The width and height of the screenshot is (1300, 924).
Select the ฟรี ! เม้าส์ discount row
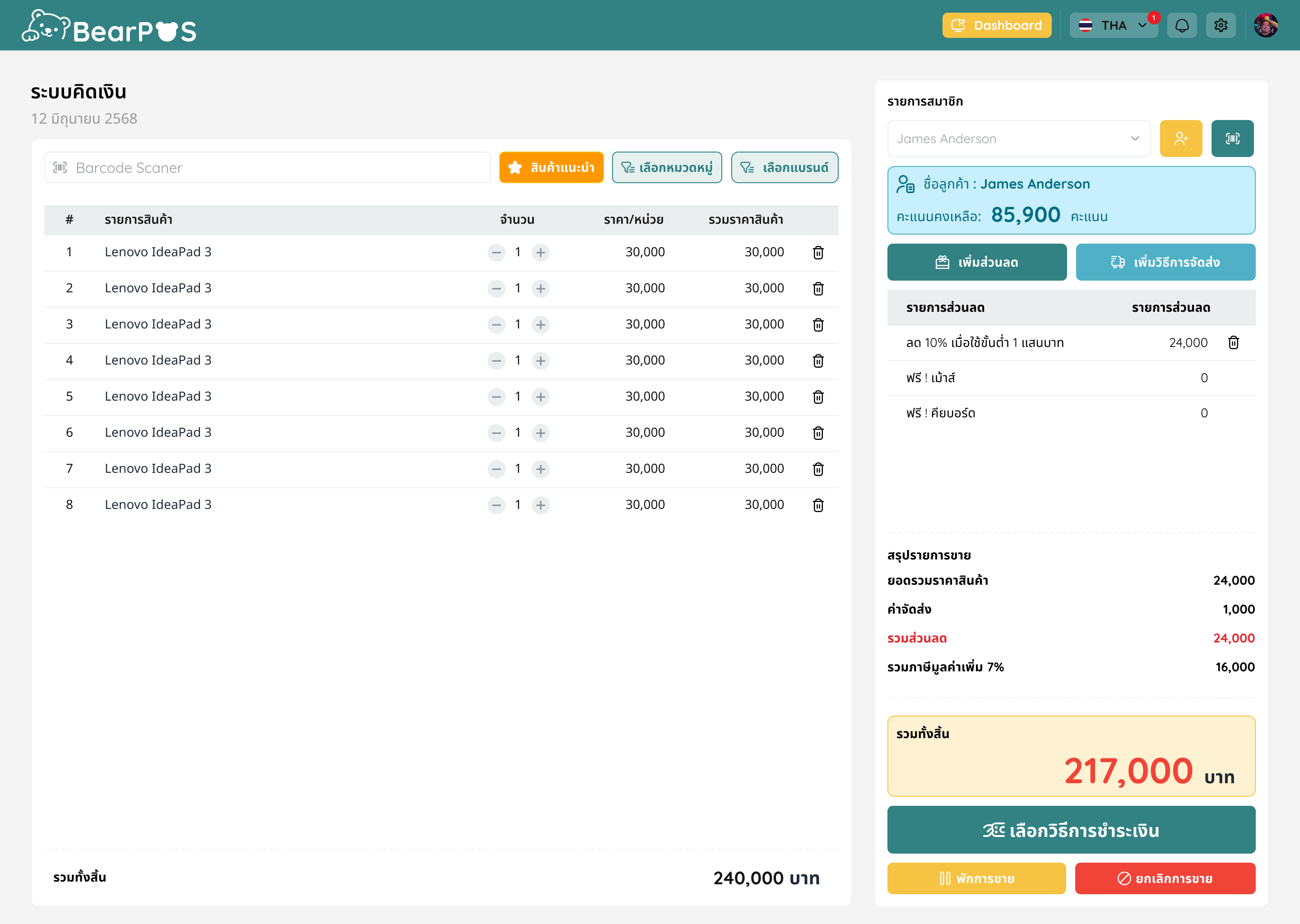(x=1071, y=378)
